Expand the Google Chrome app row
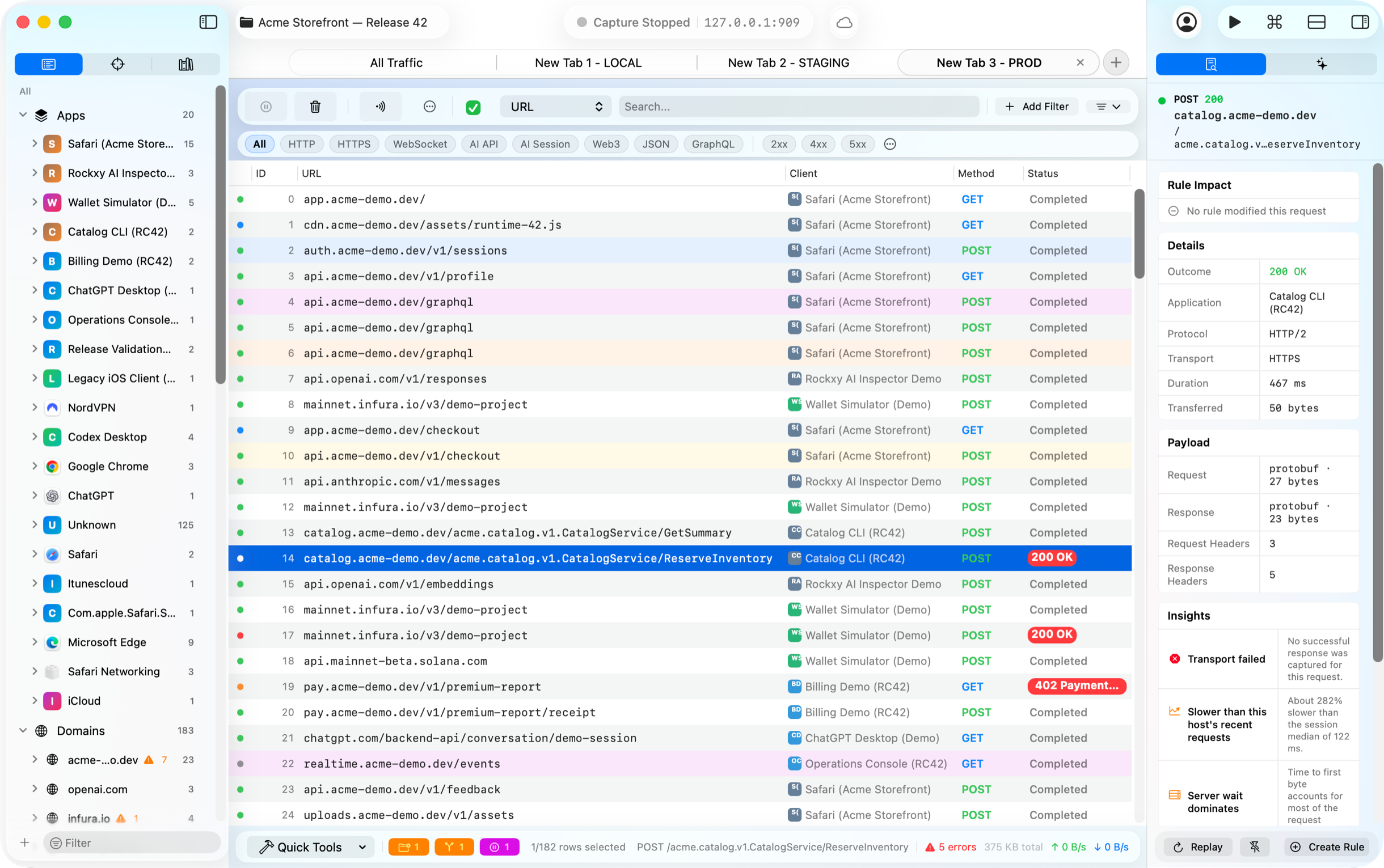The height and width of the screenshot is (868, 1384). point(35,466)
